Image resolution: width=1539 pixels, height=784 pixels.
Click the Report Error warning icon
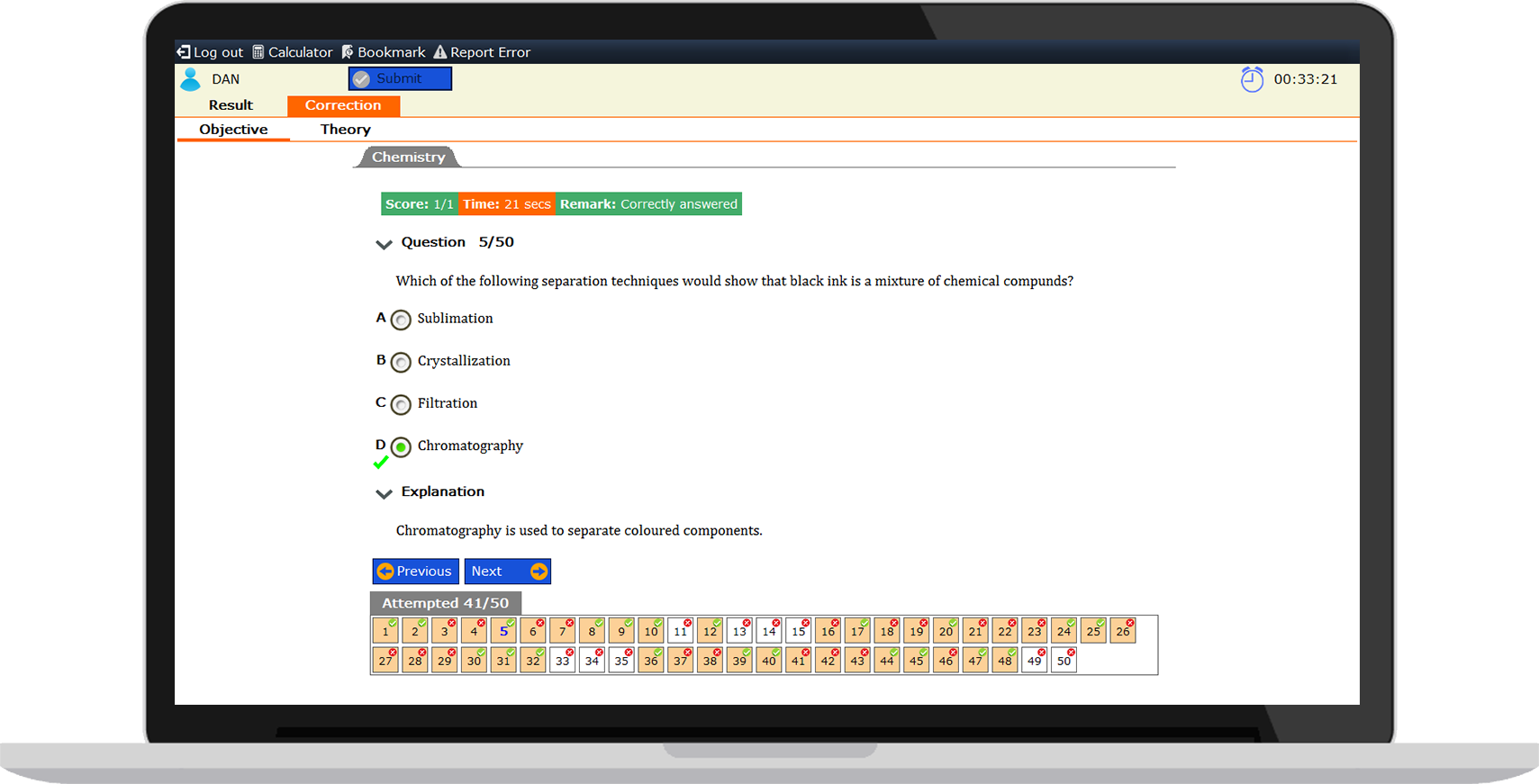pyautogui.click(x=439, y=52)
